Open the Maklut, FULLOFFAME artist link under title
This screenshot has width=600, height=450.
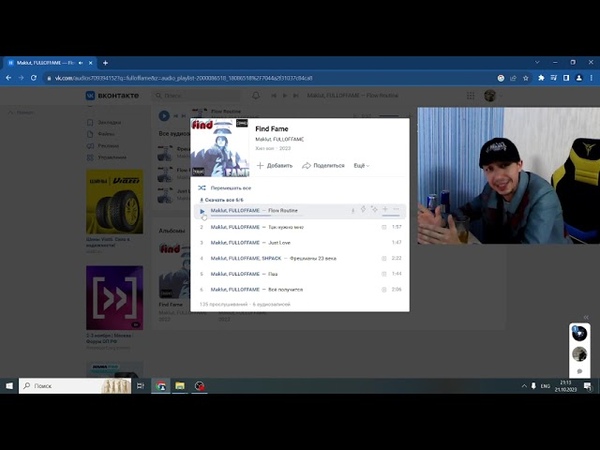pos(279,139)
